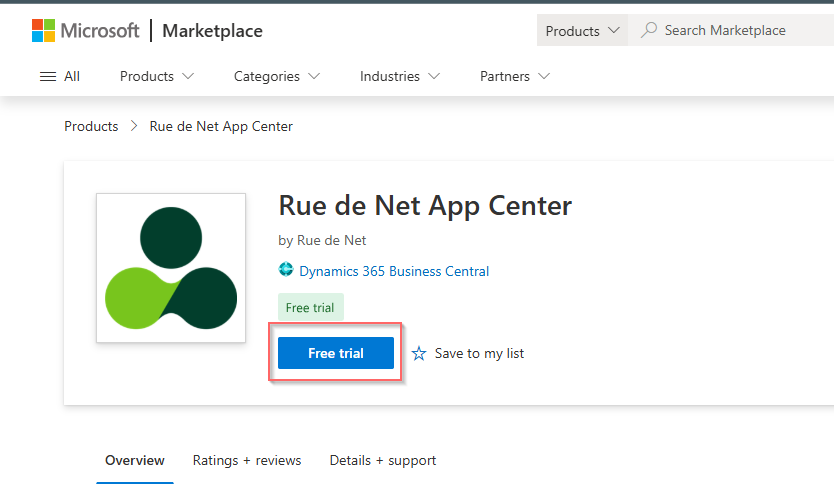The image size is (834, 488).
Task: Click the Search Marketplace input field
Action: tap(740, 31)
